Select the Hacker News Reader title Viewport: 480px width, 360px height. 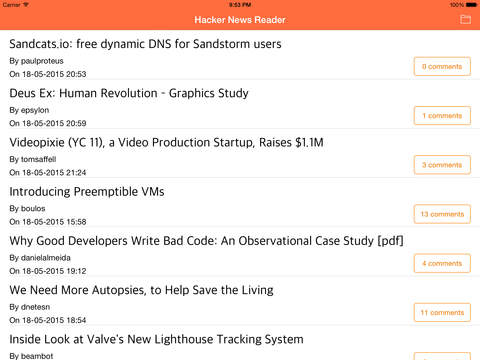[x=240, y=20]
